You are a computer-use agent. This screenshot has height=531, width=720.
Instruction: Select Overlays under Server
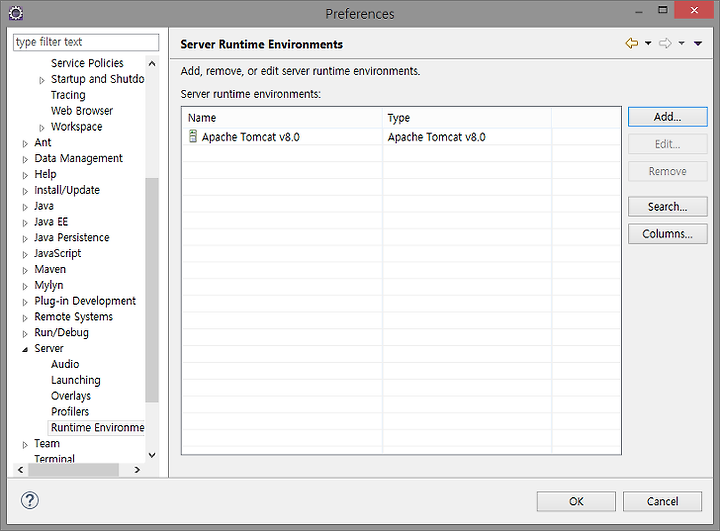click(x=71, y=395)
